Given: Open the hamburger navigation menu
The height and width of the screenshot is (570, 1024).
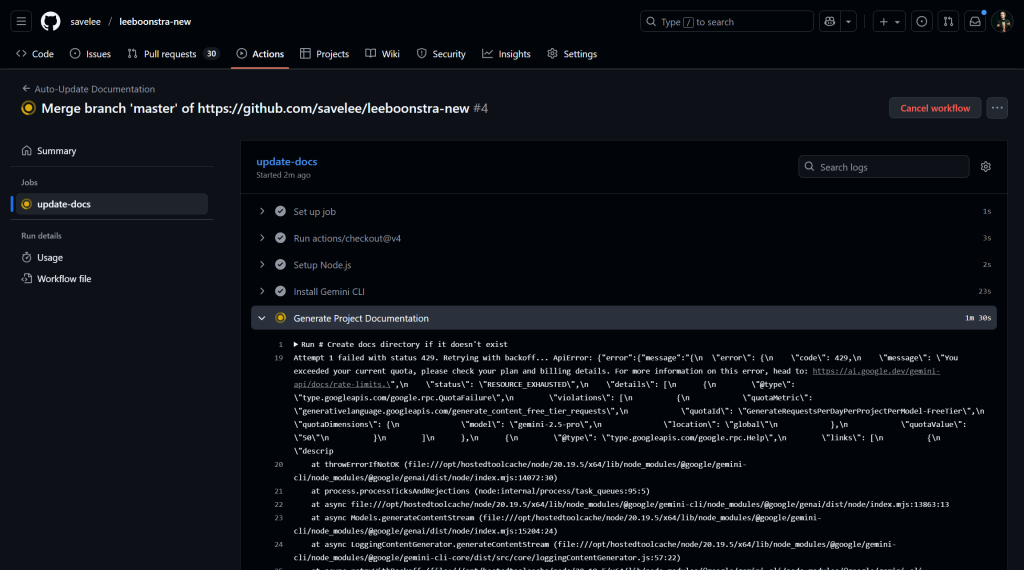Looking at the screenshot, I should pos(21,22).
